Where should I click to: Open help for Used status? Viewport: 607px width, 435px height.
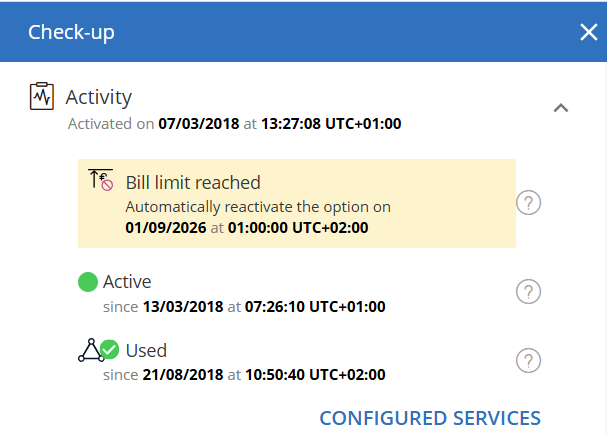[528, 361]
